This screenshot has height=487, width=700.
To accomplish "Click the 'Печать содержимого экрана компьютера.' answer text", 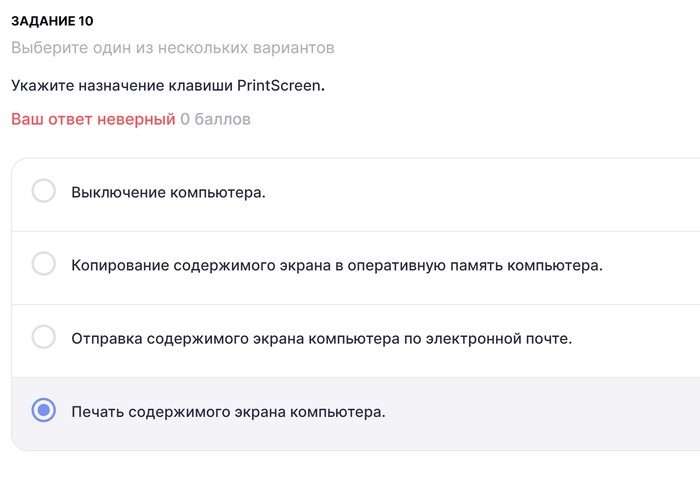I will coord(228,411).
